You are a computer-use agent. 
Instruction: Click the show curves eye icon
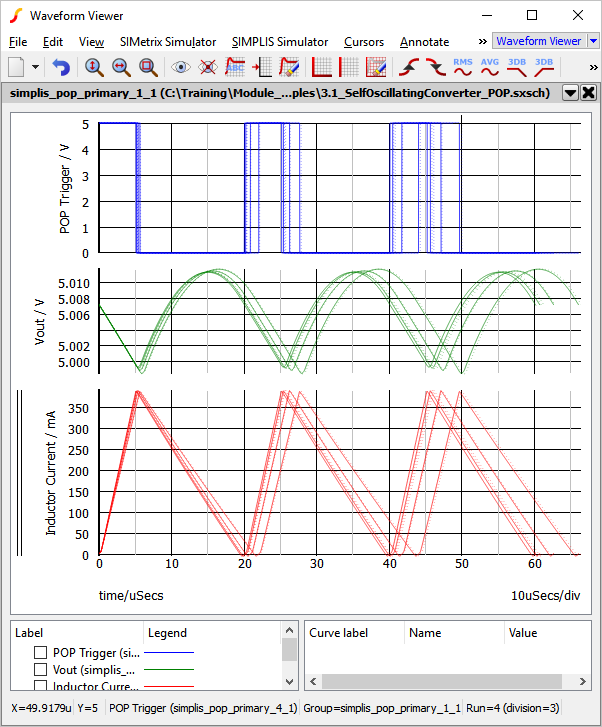181,67
